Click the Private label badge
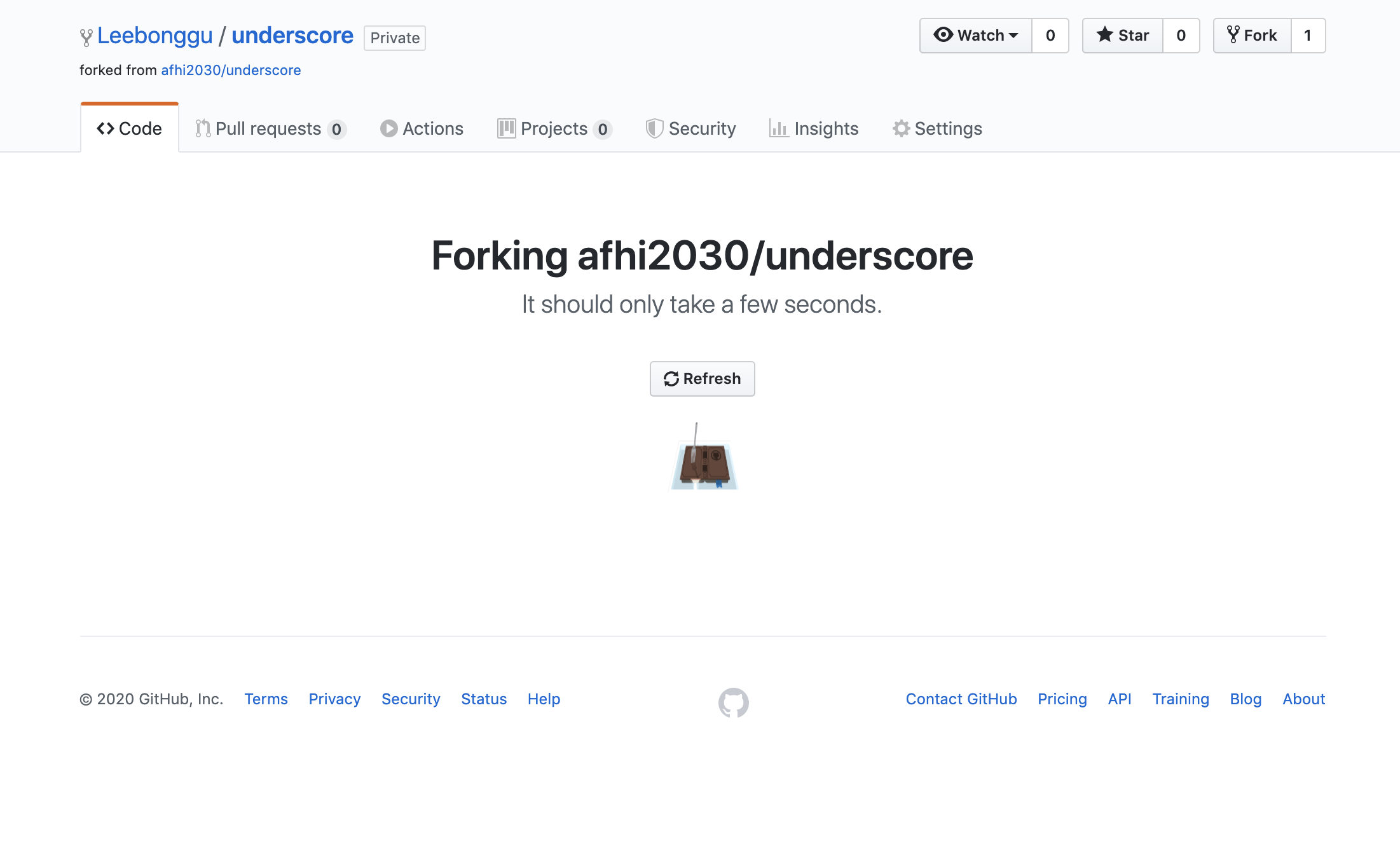 tap(394, 38)
